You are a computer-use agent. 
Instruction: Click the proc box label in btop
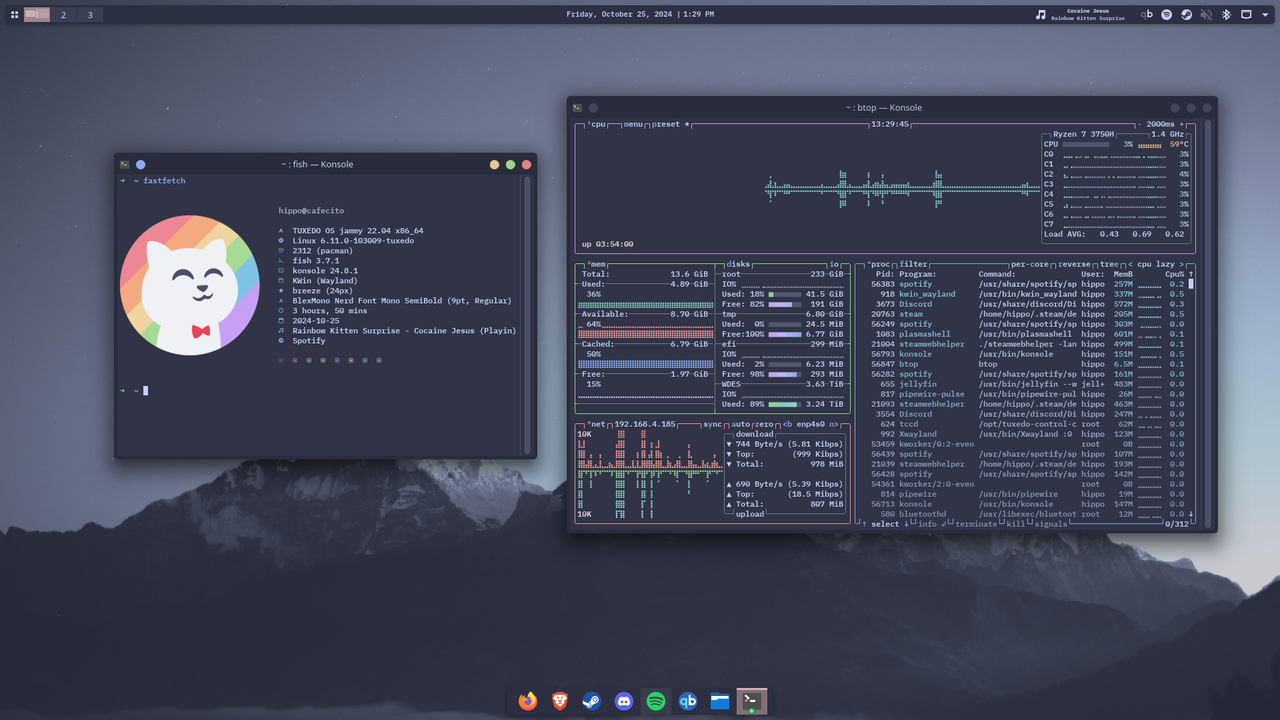[878, 264]
